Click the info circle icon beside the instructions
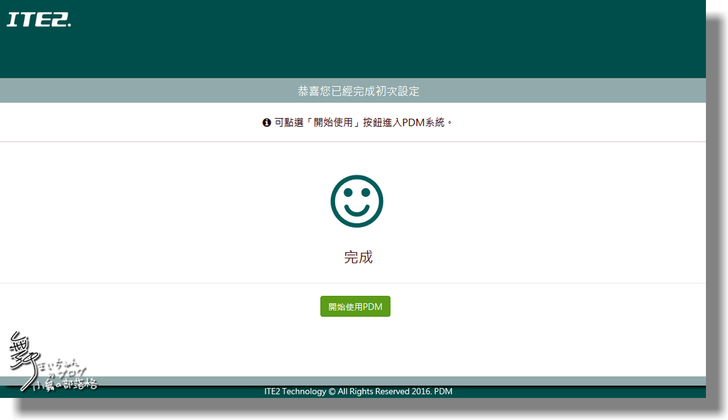Image resolution: width=728 pixels, height=420 pixels. coord(266,122)
